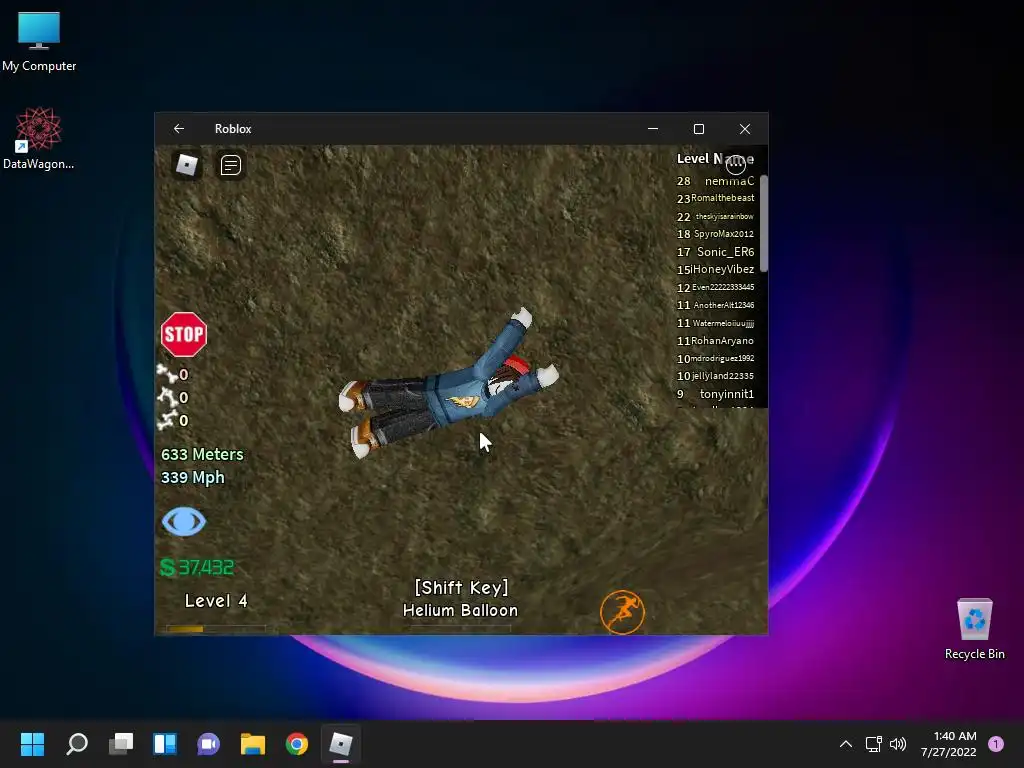Viewport: 1024px width, 768px height.
Task: Click the [Shift Key] Helium Balloon prompt
Action: pyautogui.click(x=460, y=598)
